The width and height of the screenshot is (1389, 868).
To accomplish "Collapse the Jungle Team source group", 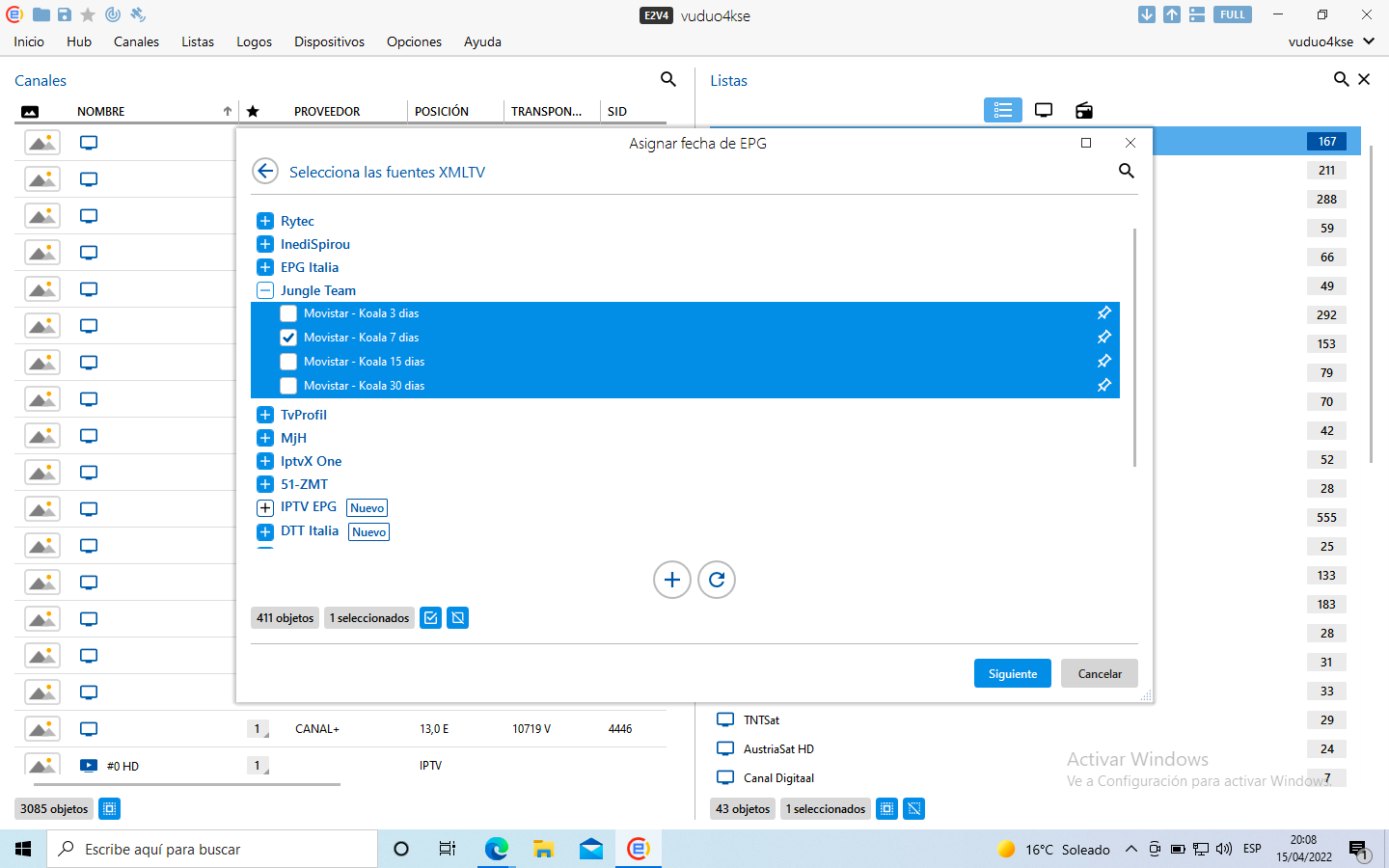I will coord(265,290).
